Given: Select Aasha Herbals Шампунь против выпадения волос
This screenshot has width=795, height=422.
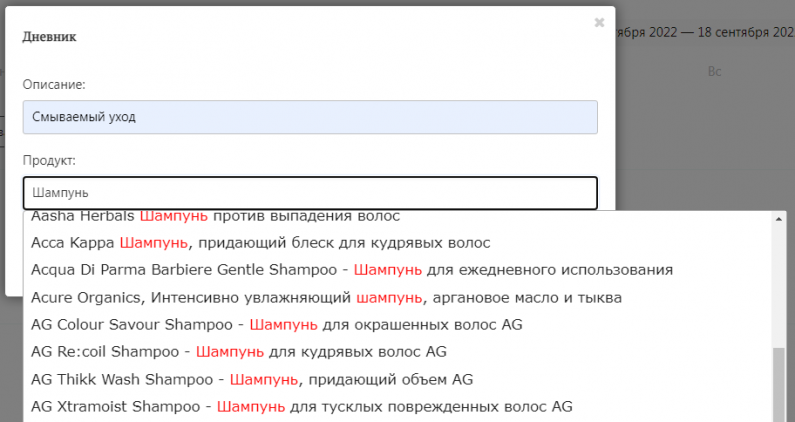Looking at the screenshot, I should (215, 217).
